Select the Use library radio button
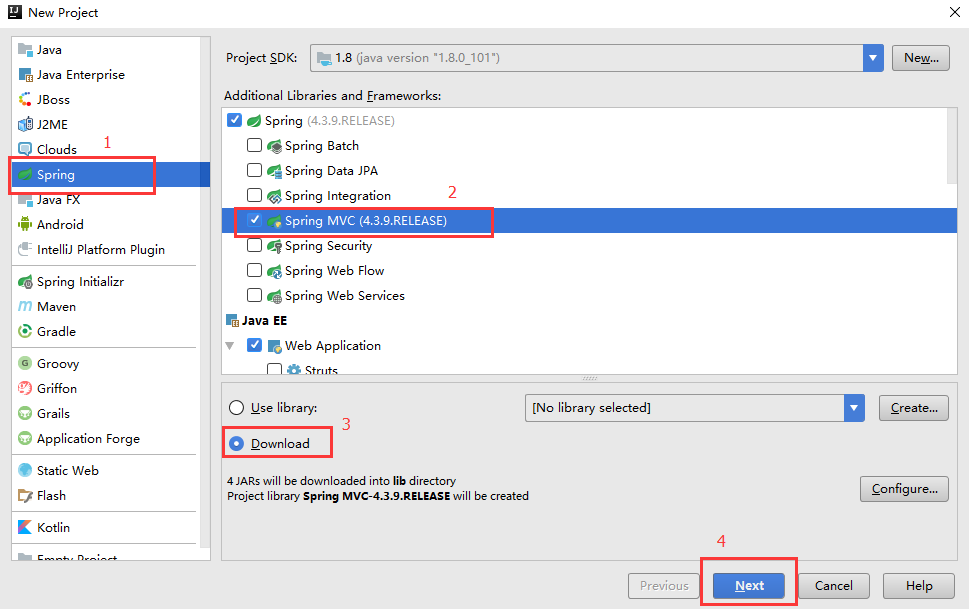 coord(237,408)
